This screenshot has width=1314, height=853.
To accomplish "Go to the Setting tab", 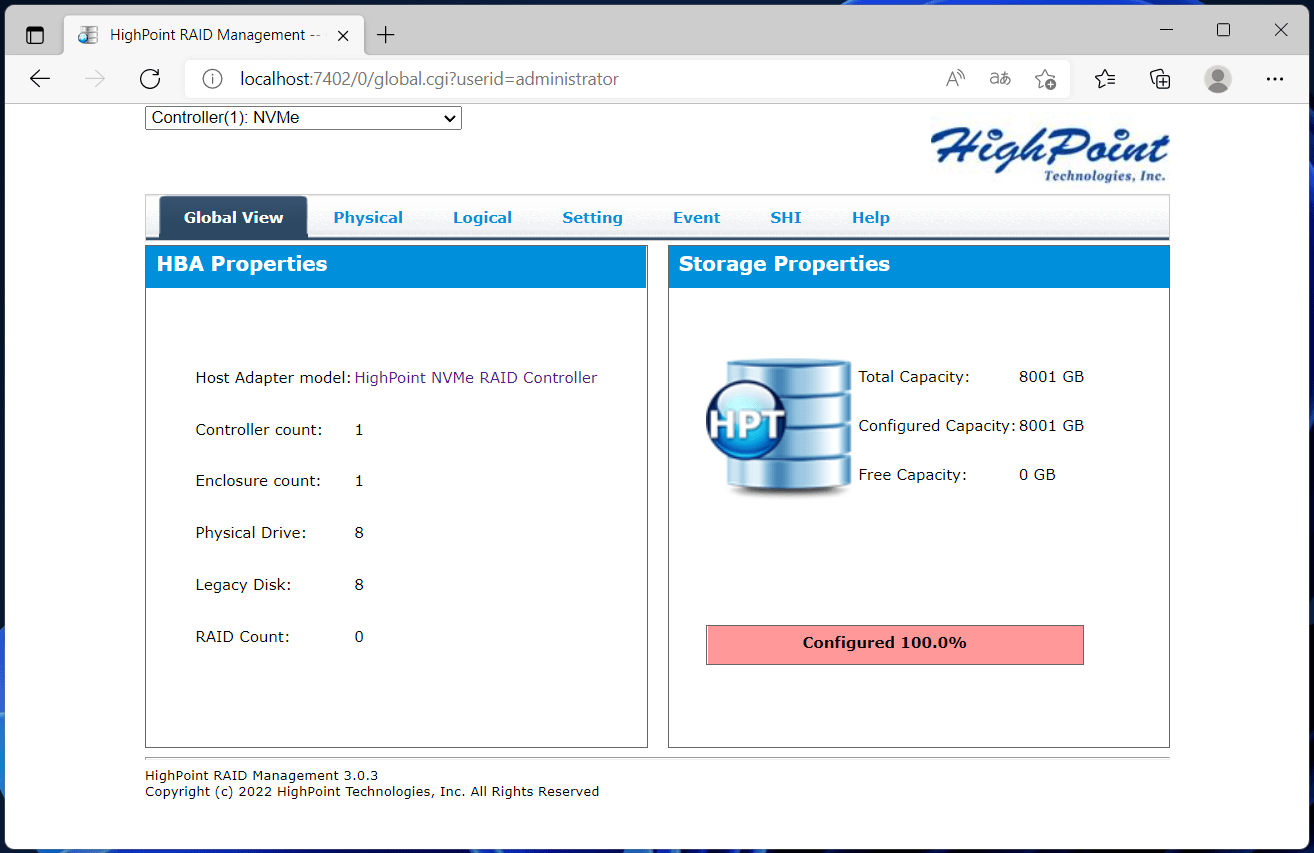I will point(592,217).
